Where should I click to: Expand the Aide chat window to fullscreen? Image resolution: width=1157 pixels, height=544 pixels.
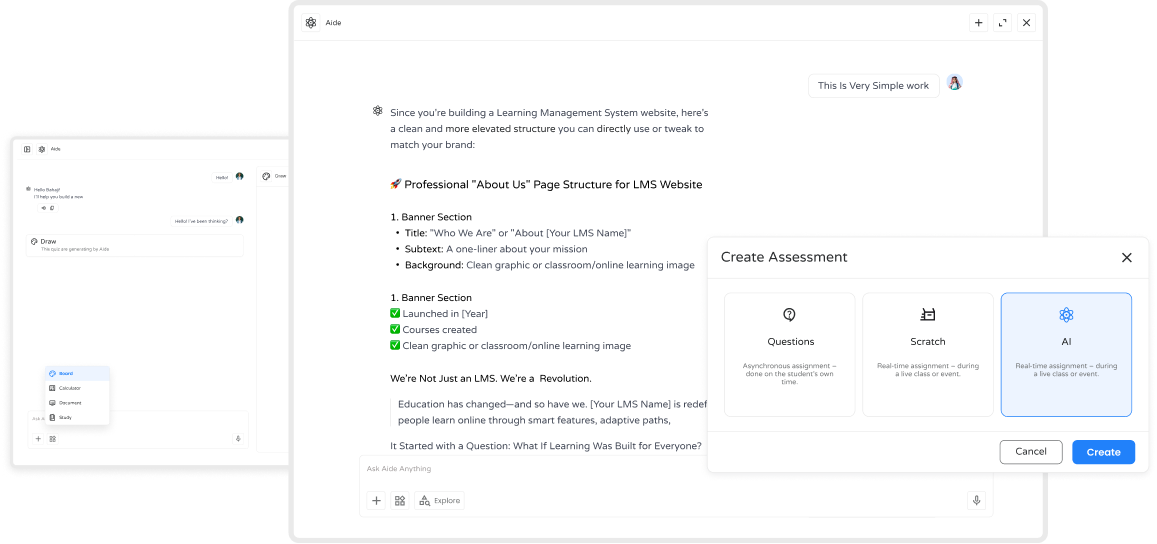1002,22
